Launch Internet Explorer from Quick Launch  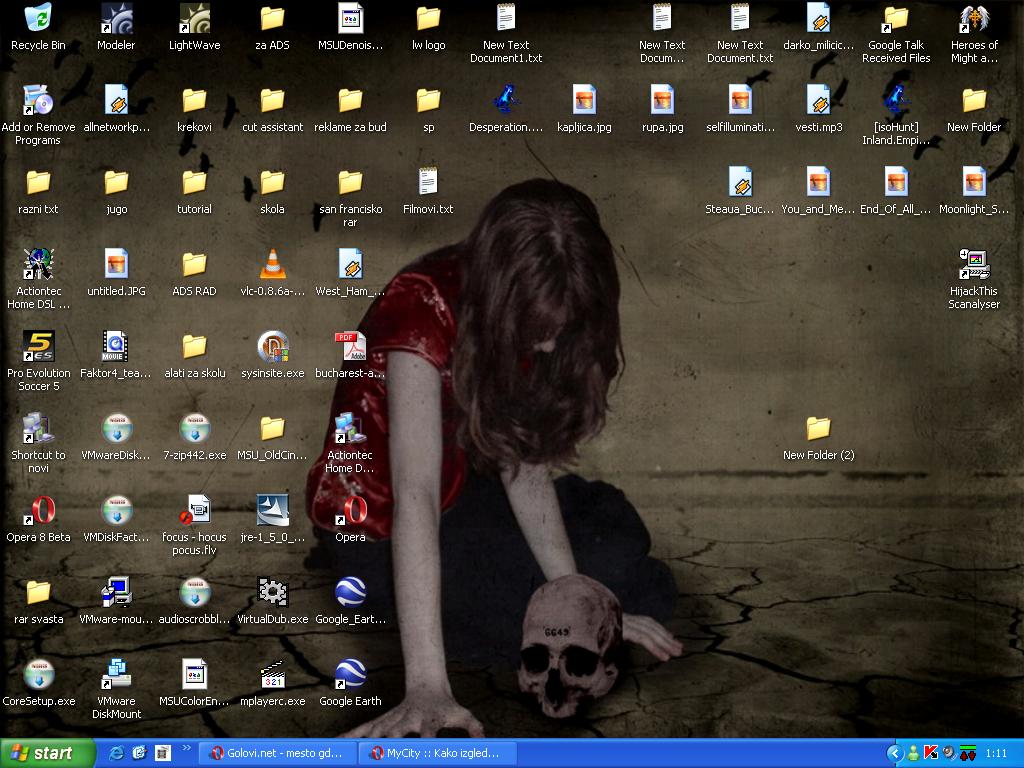pos(116,753)
